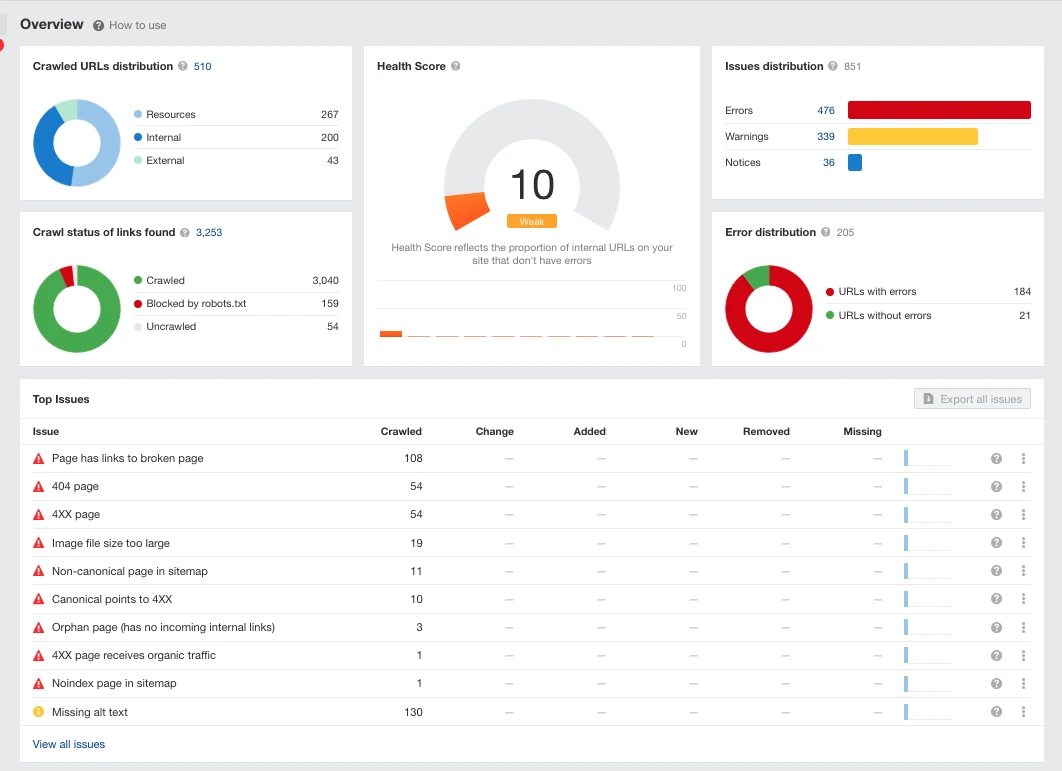Open three-dot menu for Noindex page in sitemap
The image size is (1062, 771).
[x=1023, y=684]
